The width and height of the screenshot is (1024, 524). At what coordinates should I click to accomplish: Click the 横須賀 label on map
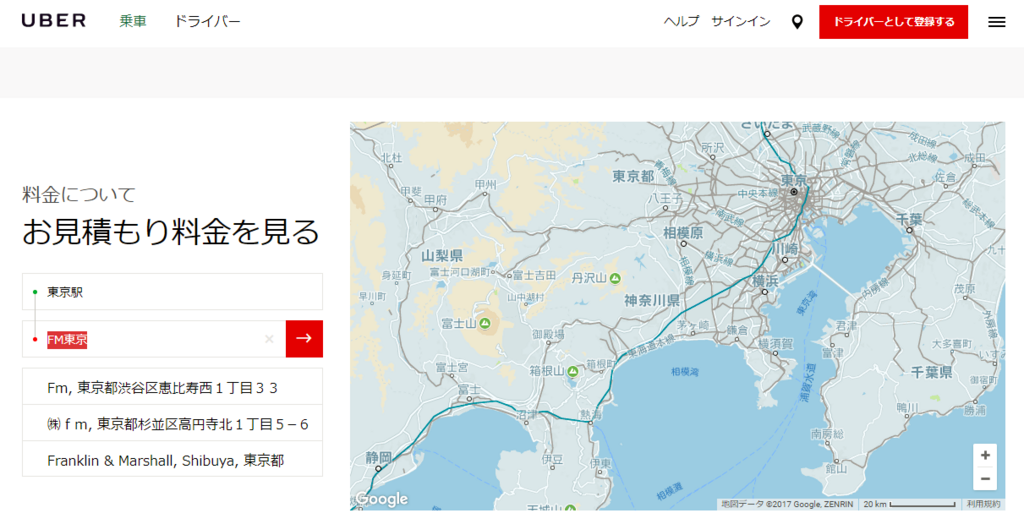point(775,343)
